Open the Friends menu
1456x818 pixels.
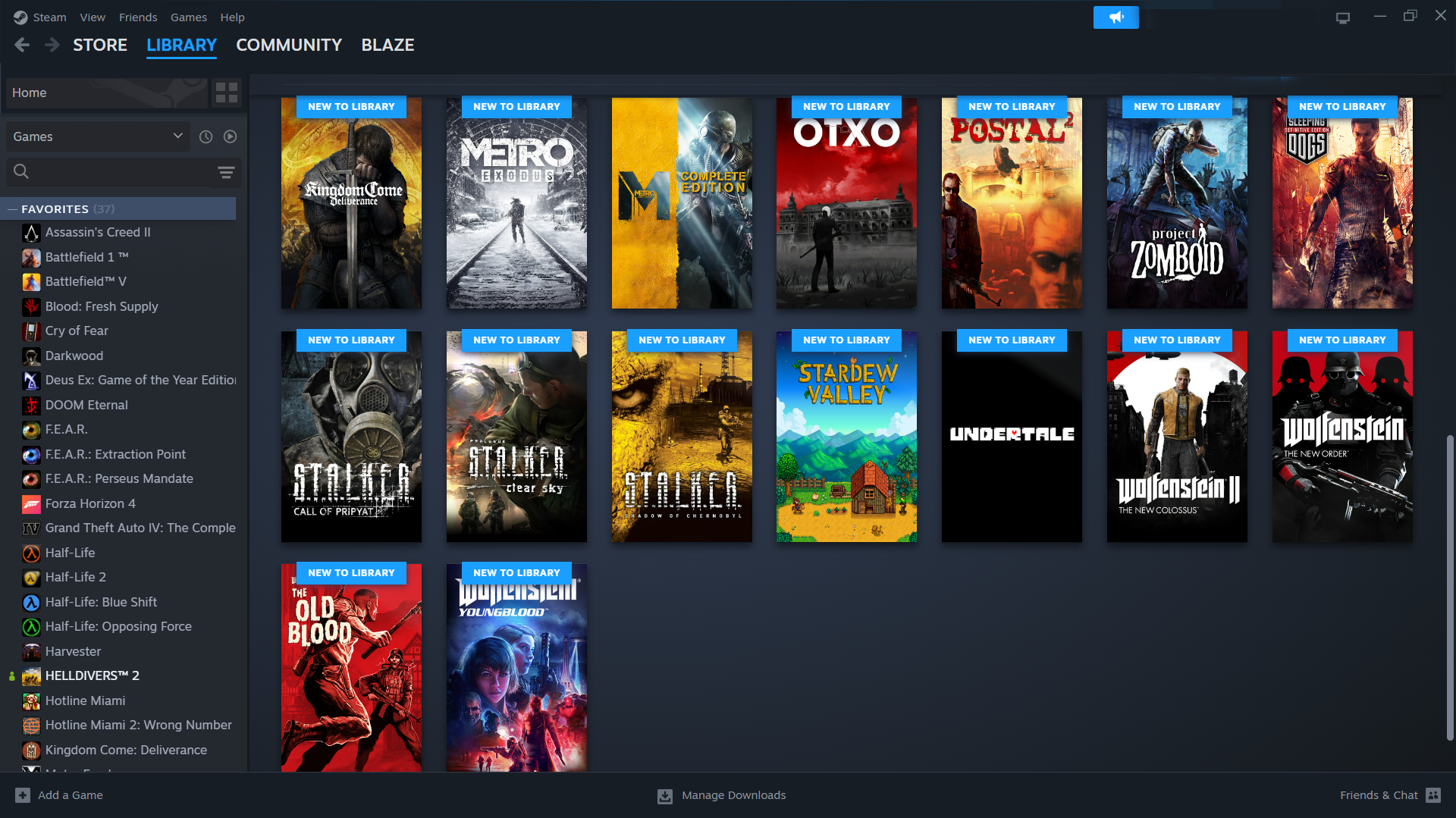138,17
